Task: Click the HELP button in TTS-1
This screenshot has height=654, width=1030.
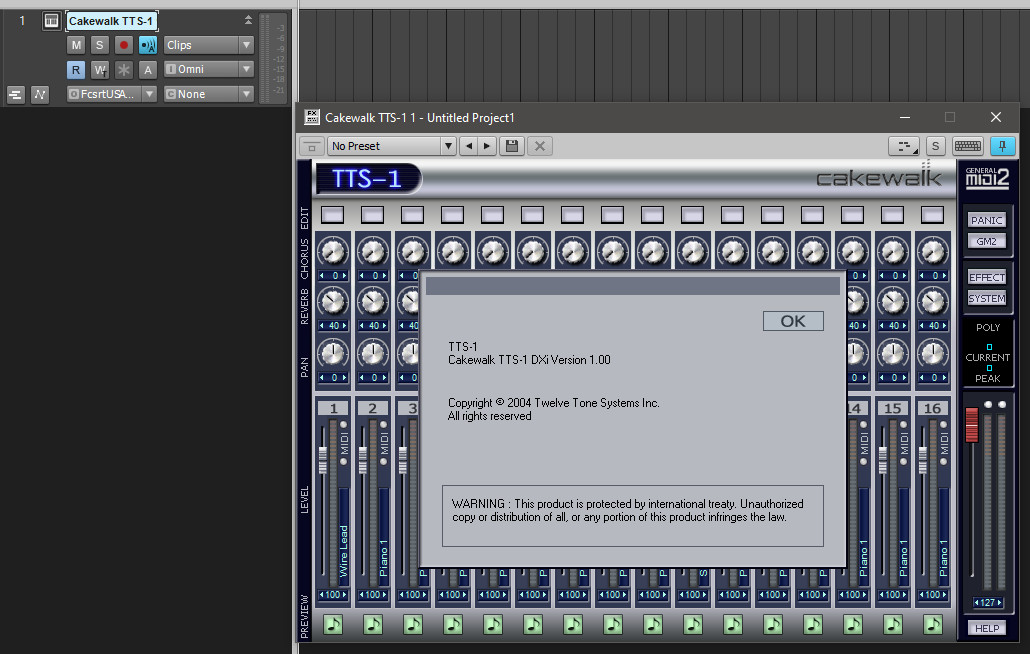Action: [987, 628]
